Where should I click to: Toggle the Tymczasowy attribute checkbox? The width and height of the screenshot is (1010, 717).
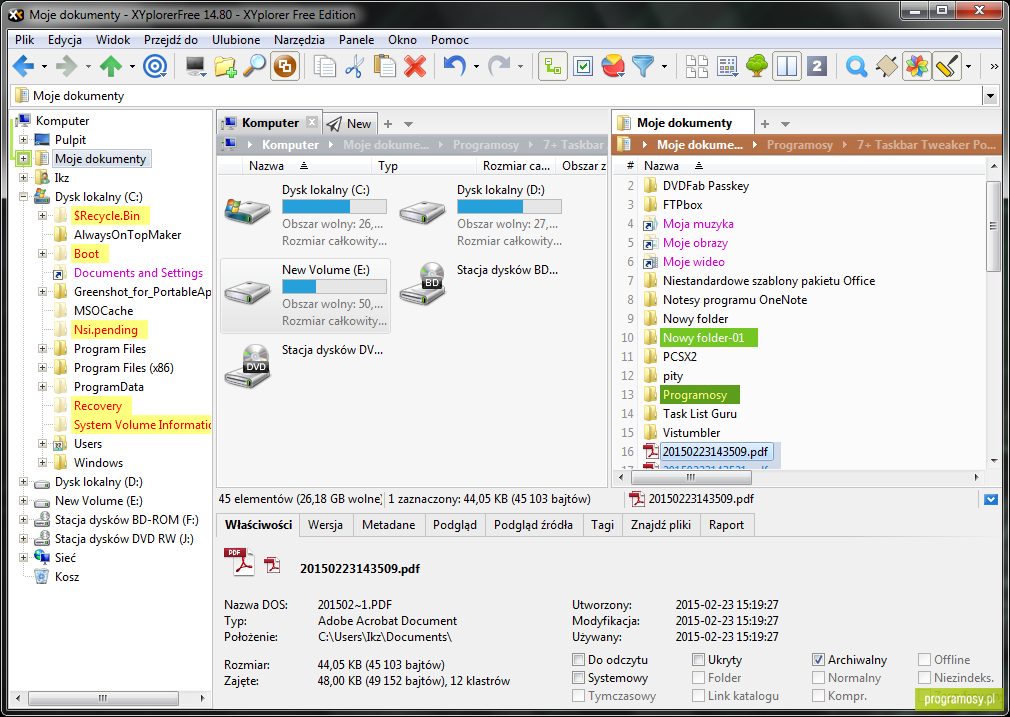click(578, 696)
